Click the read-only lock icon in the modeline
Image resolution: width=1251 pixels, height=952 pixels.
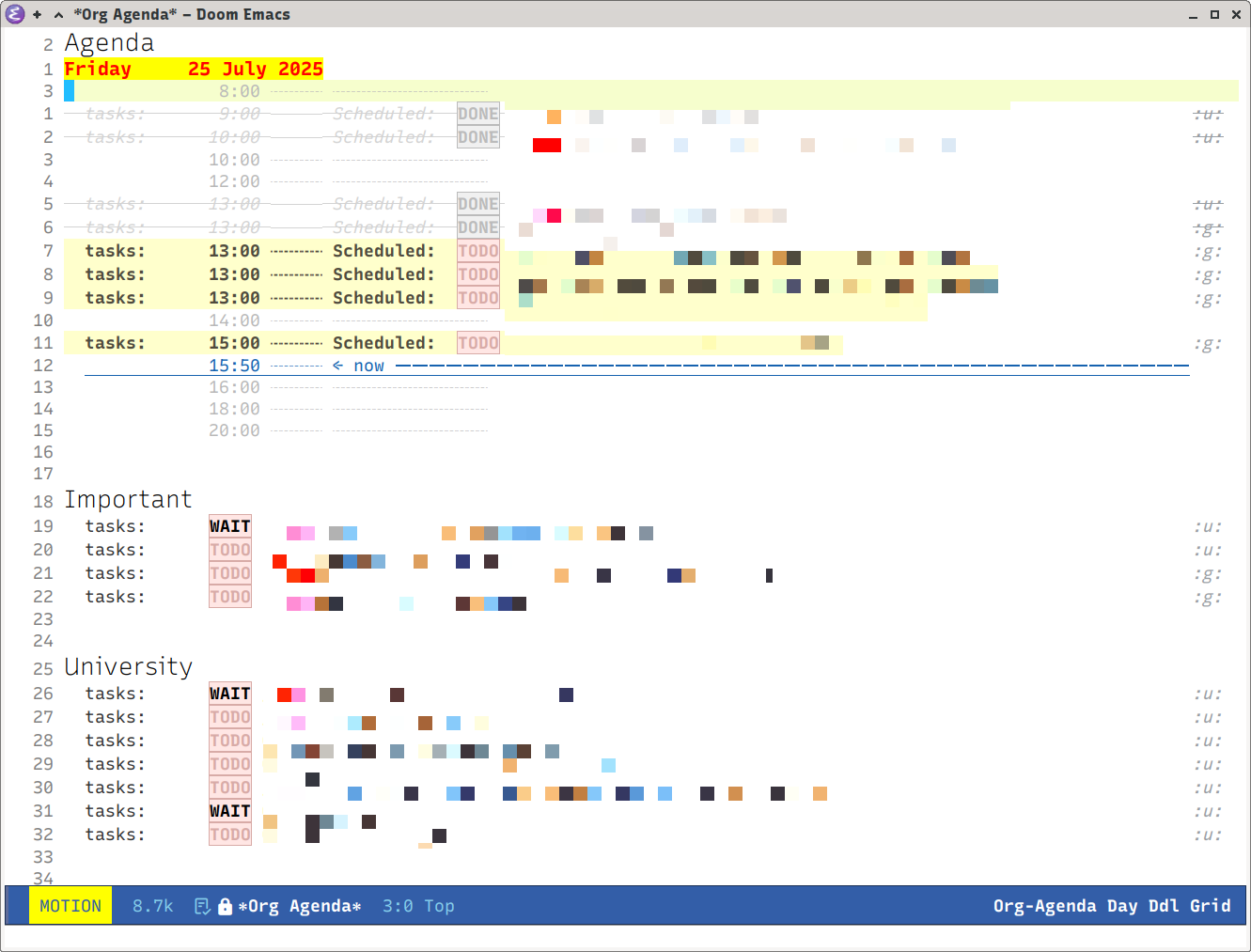click(225, 906)
